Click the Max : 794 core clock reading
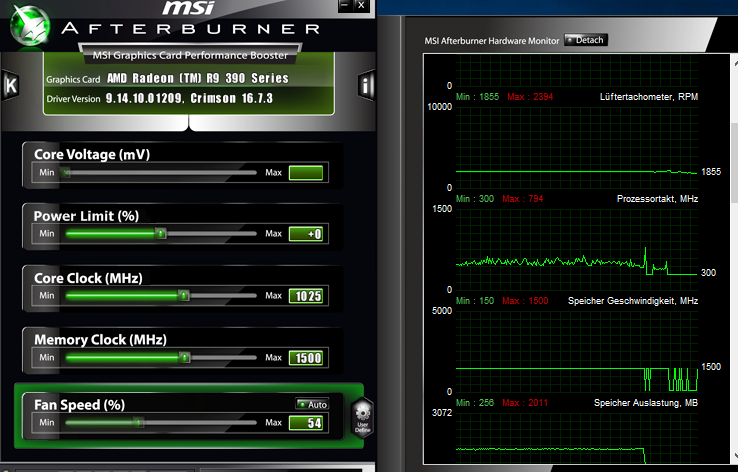This screenshot has width=738, height=472. [x=522, y=199]
